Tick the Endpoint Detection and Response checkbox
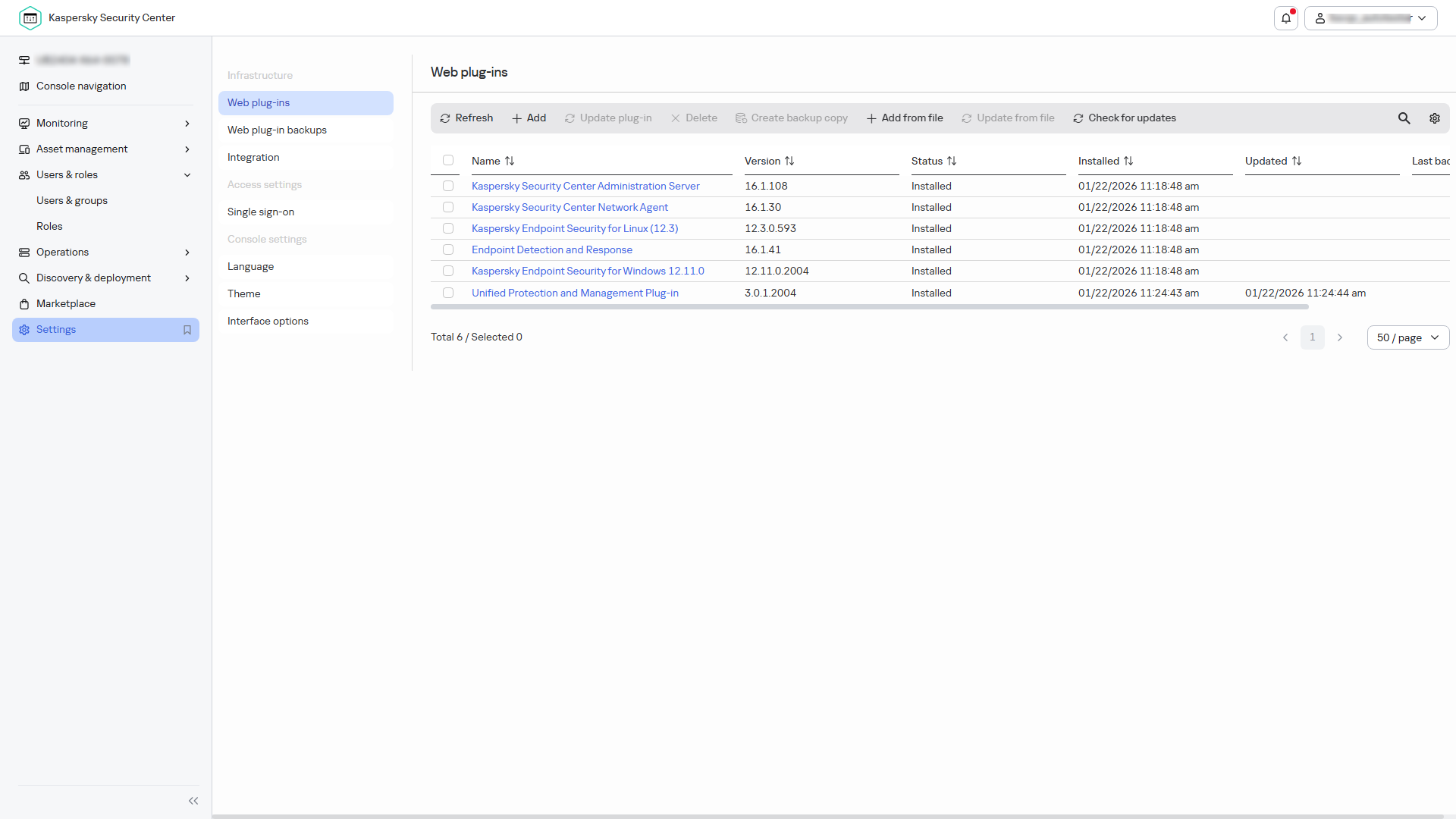 (448, 249)
